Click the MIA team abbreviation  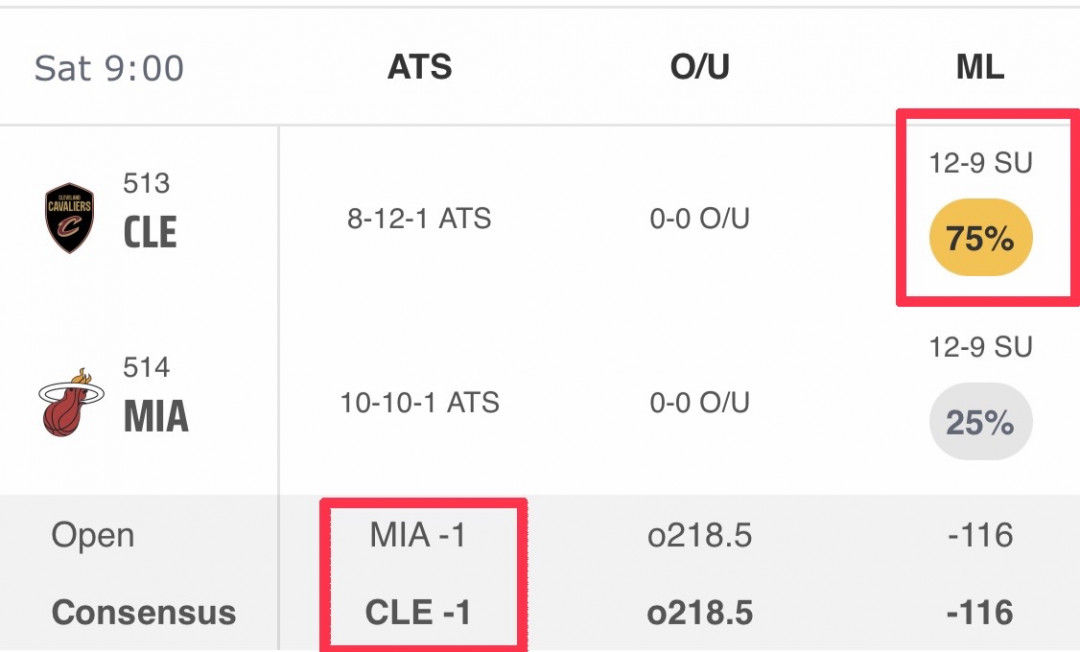click(x=156, y=416)
